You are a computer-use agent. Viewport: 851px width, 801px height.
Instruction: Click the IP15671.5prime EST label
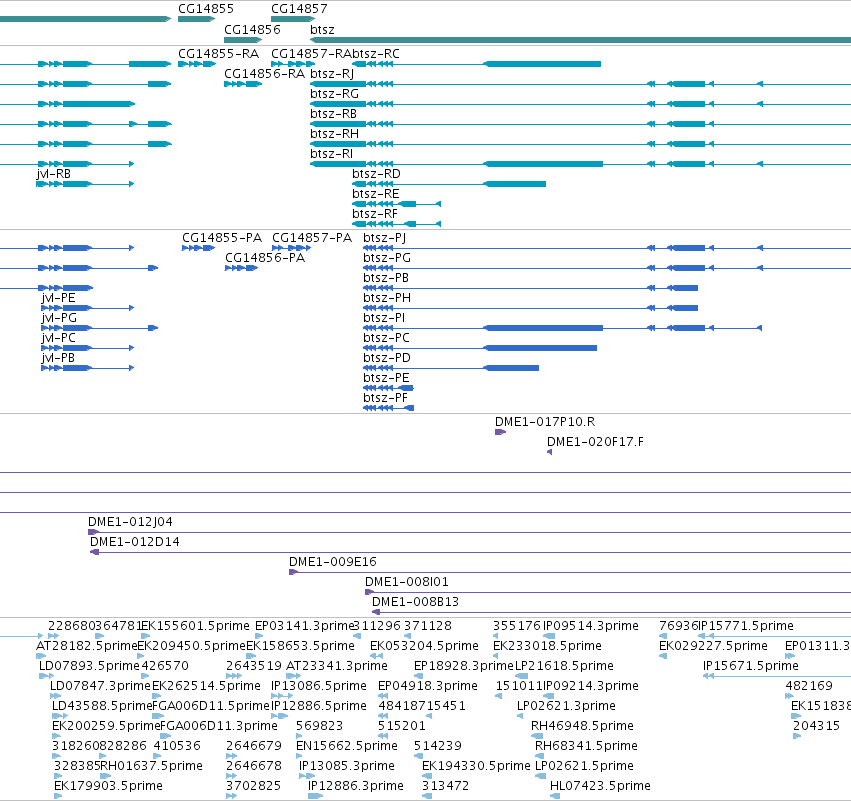(751, 666)
